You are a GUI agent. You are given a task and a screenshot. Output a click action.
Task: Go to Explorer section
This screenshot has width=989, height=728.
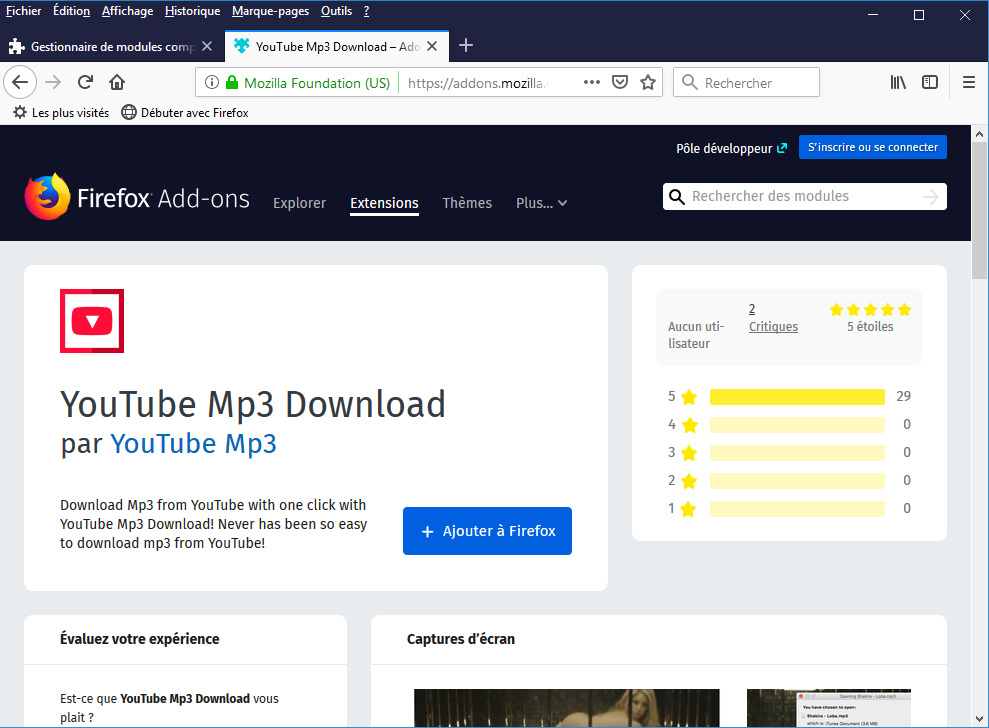pyautogui.click(x=300, y=203)
